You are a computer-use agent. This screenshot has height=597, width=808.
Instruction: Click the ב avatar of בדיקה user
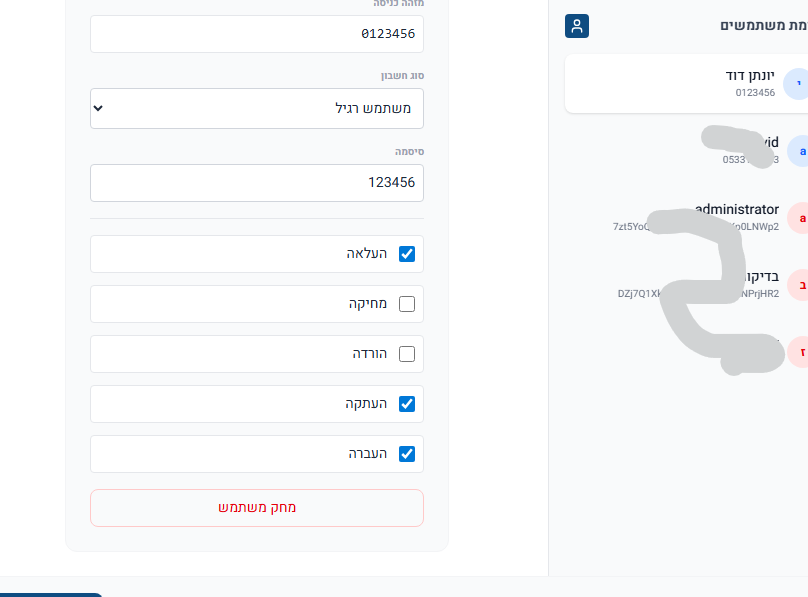pyautogui.click(x=799, y=285)
